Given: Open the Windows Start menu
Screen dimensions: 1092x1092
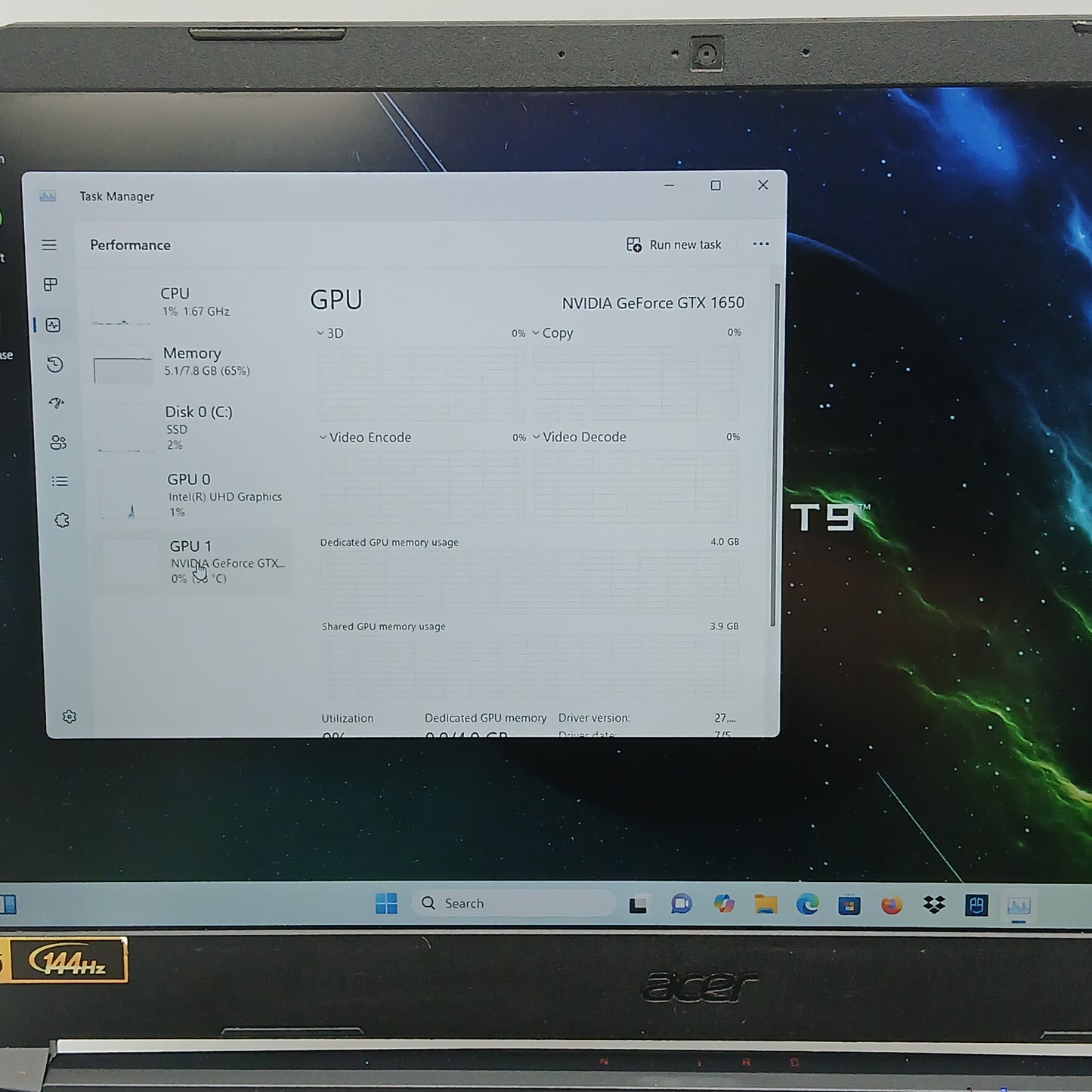Looking at the screenshot, I should [x=386, y=904].
